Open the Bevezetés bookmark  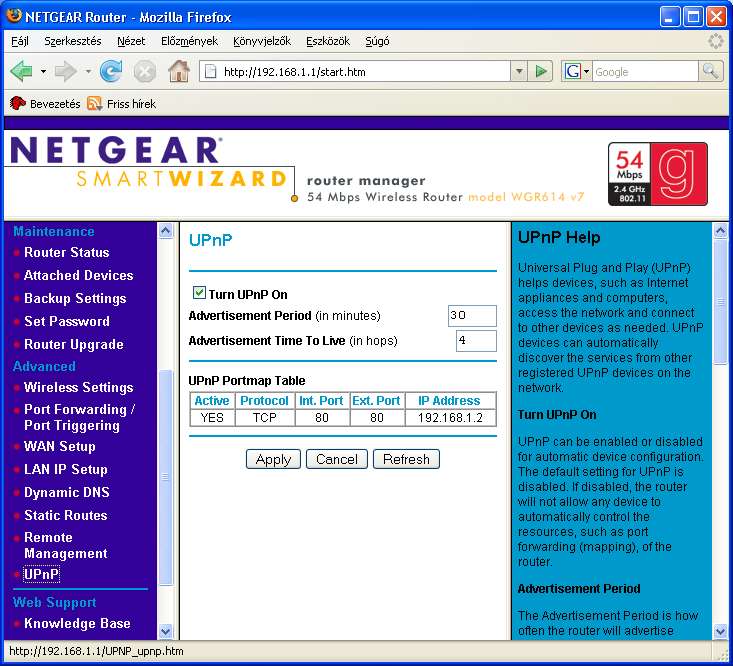pos(45,103)
